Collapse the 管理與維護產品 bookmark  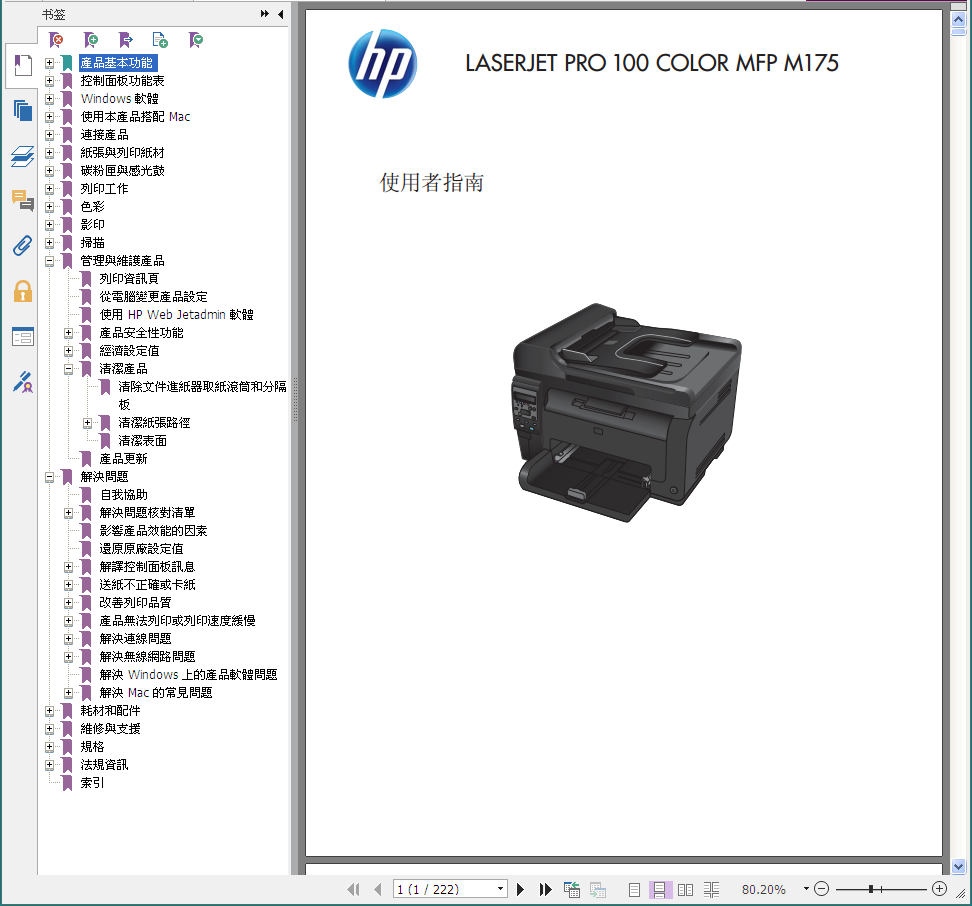(50, 261)
